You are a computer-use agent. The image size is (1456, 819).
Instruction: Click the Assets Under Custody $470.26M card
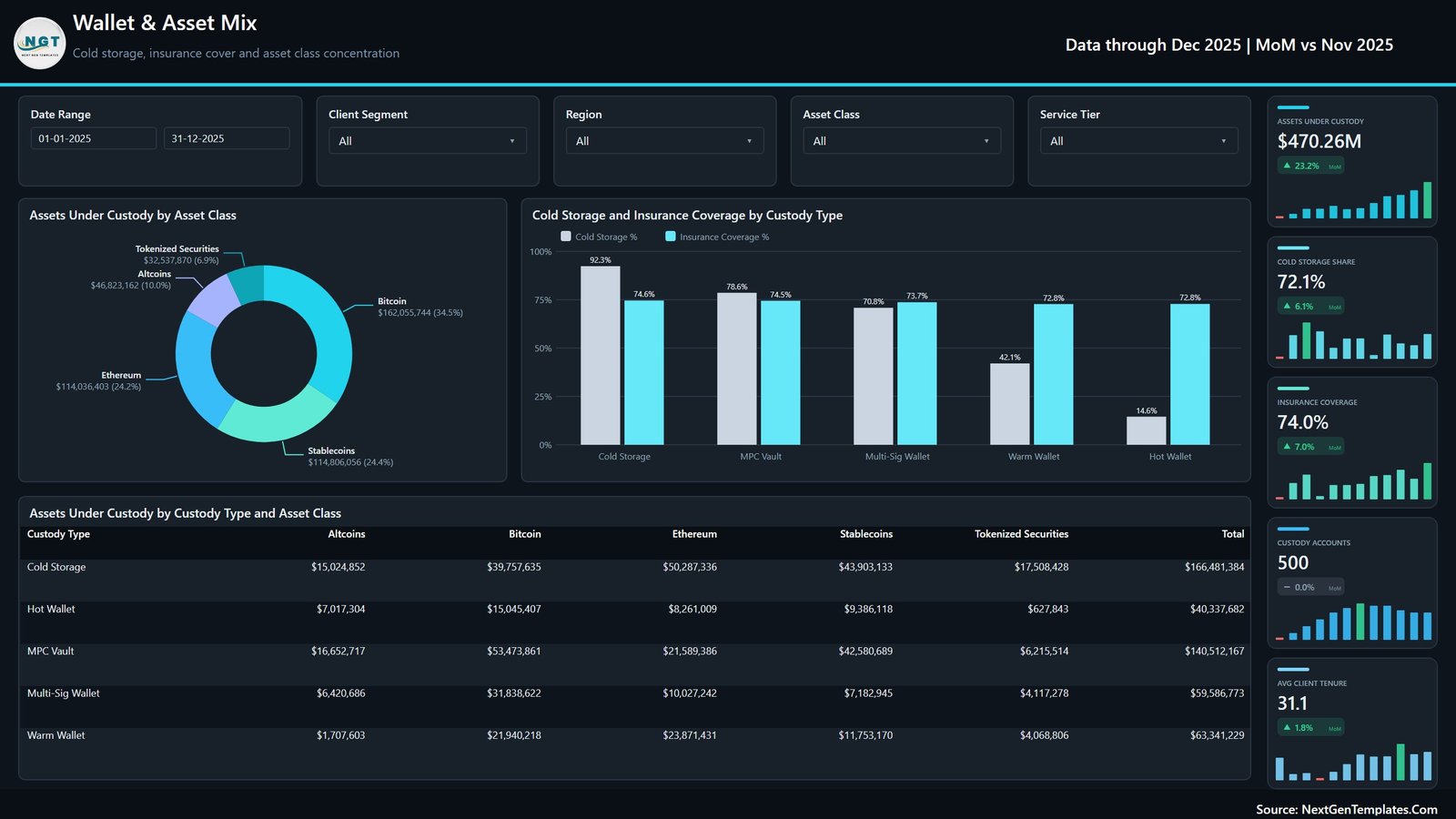click(1352, 161)
